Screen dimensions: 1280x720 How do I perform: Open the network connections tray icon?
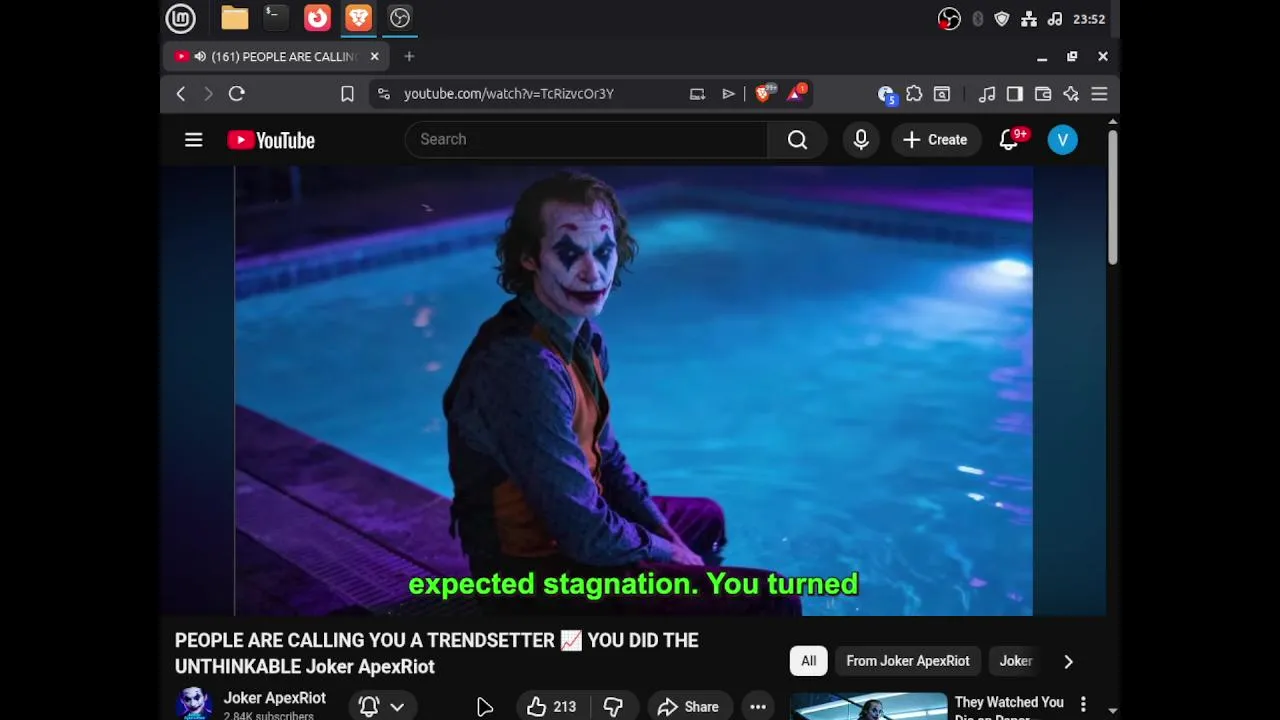pyautogui.click(x=1028, y=19)
